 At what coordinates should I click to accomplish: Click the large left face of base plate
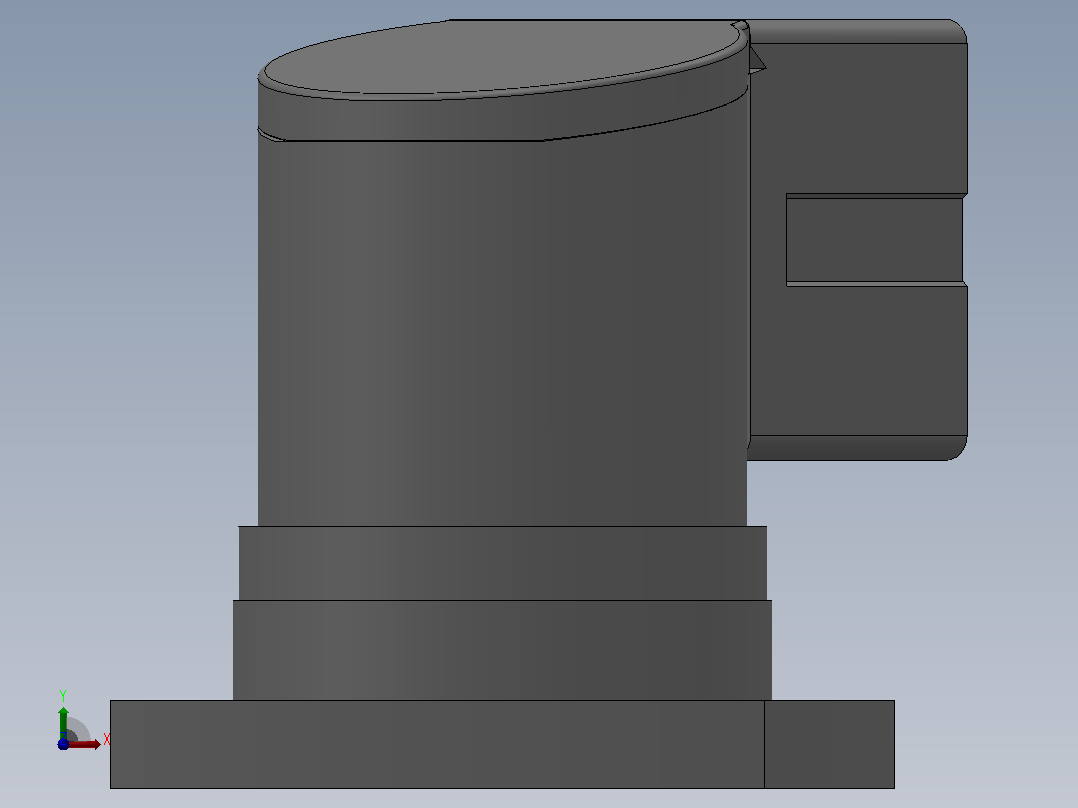coord(437,744)
